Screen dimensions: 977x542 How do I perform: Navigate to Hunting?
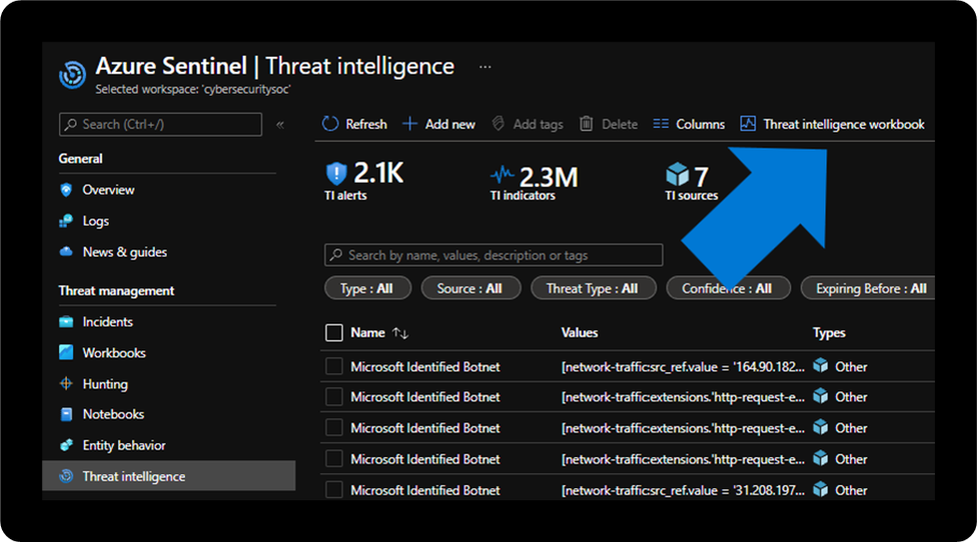coord(105,384)
